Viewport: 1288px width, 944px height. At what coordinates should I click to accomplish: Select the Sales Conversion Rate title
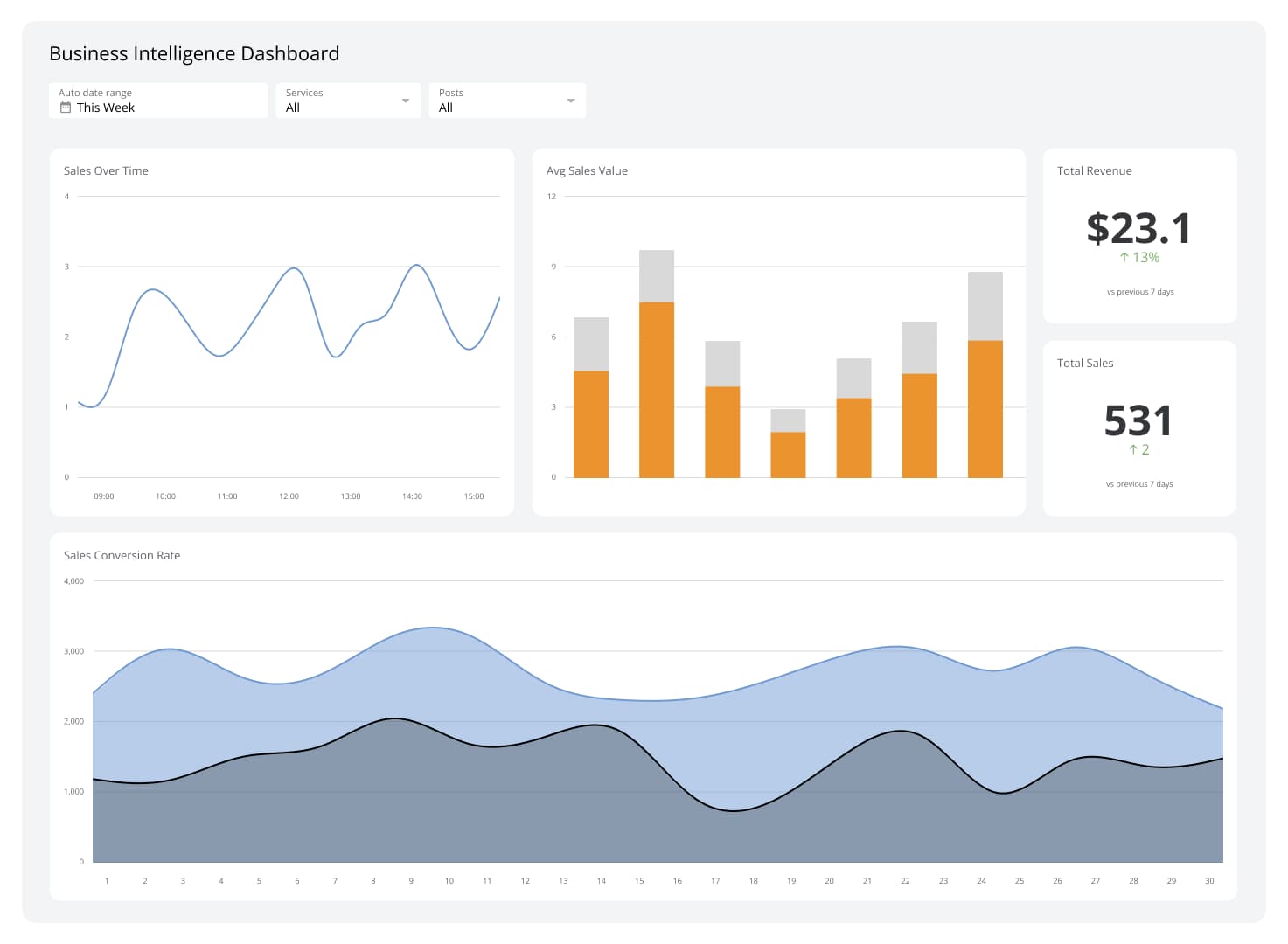tap(122, 555)
